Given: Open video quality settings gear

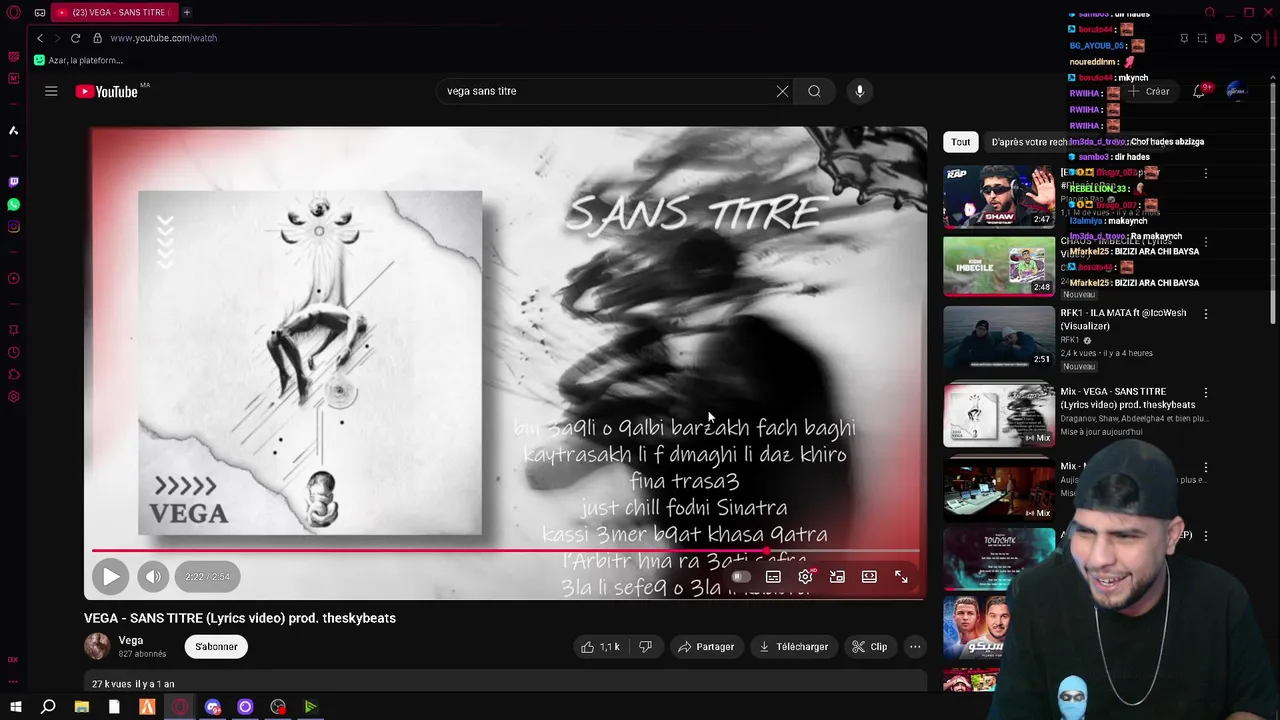Looking at the screenshot, I should (x=805, y=577).
